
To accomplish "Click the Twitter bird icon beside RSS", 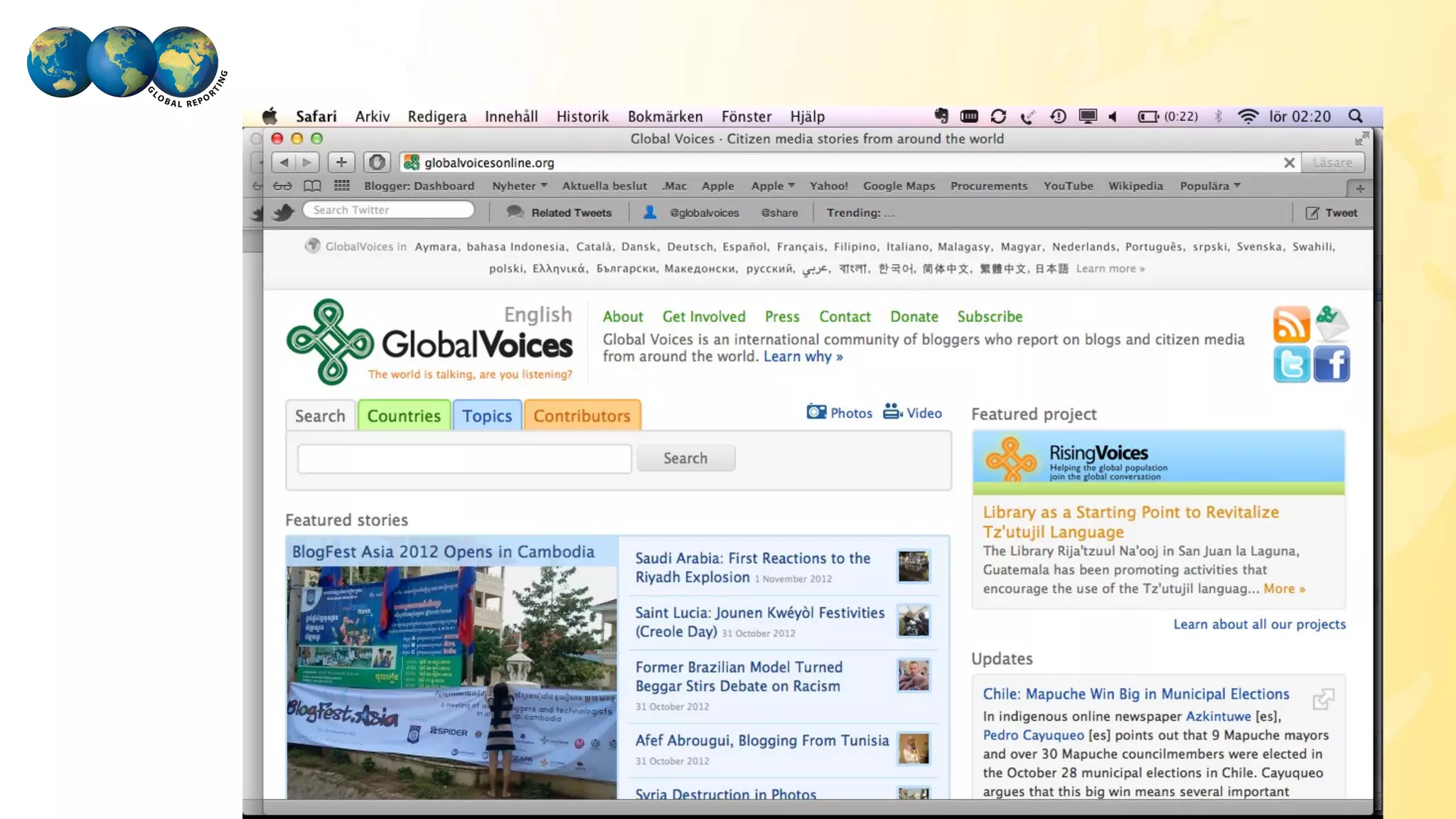I will 1291,365.
